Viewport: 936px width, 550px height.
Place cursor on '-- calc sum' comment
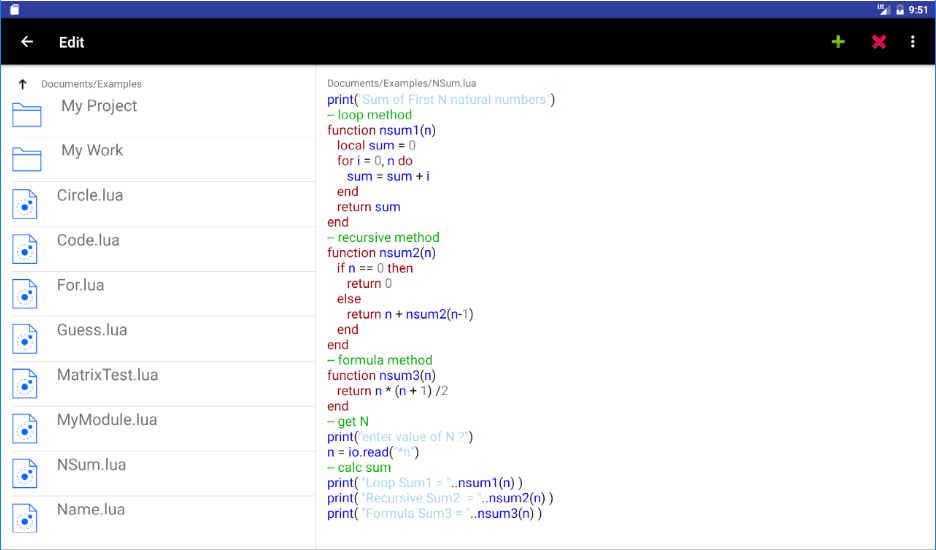359,468
